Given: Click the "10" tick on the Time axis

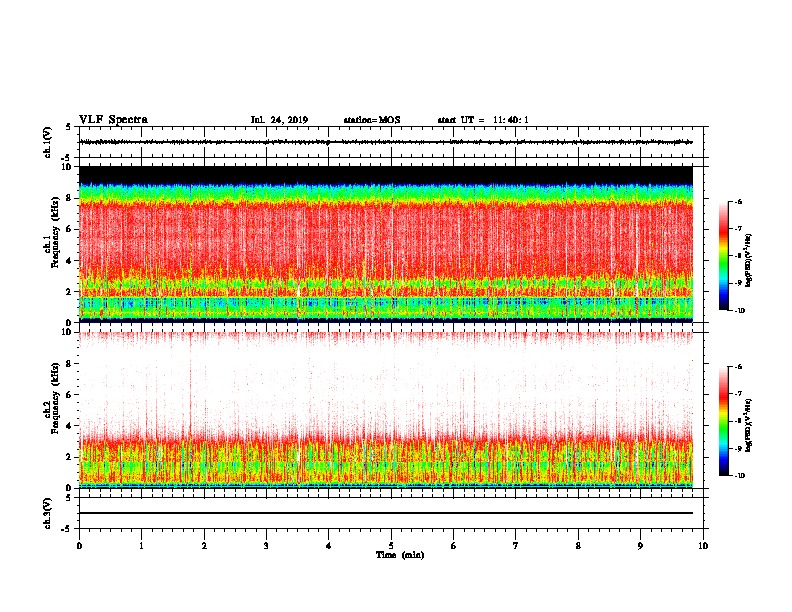Looking at the screenshot, I should tap(703, 545).
